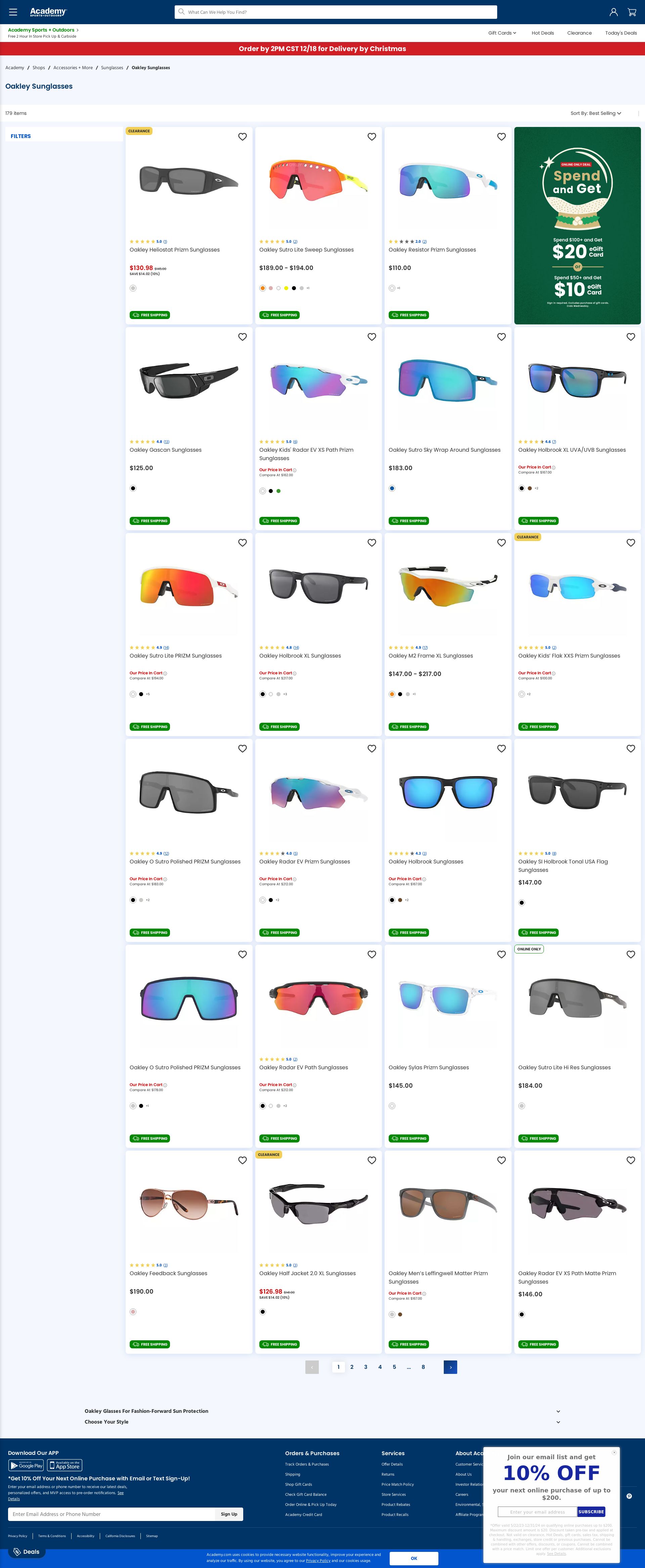Click heart icon on Oakley Feedback Sunglasses

[x=243, y=1160]
